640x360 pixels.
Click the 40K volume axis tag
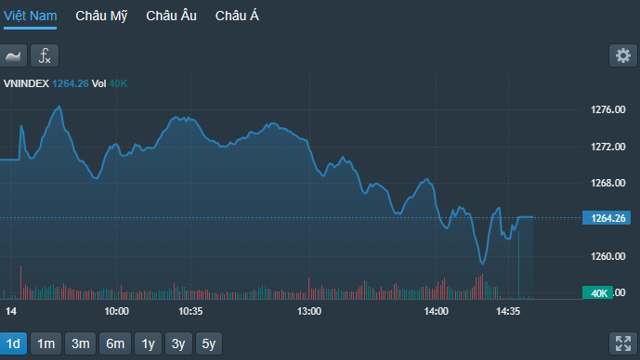[x=597, y=293]
